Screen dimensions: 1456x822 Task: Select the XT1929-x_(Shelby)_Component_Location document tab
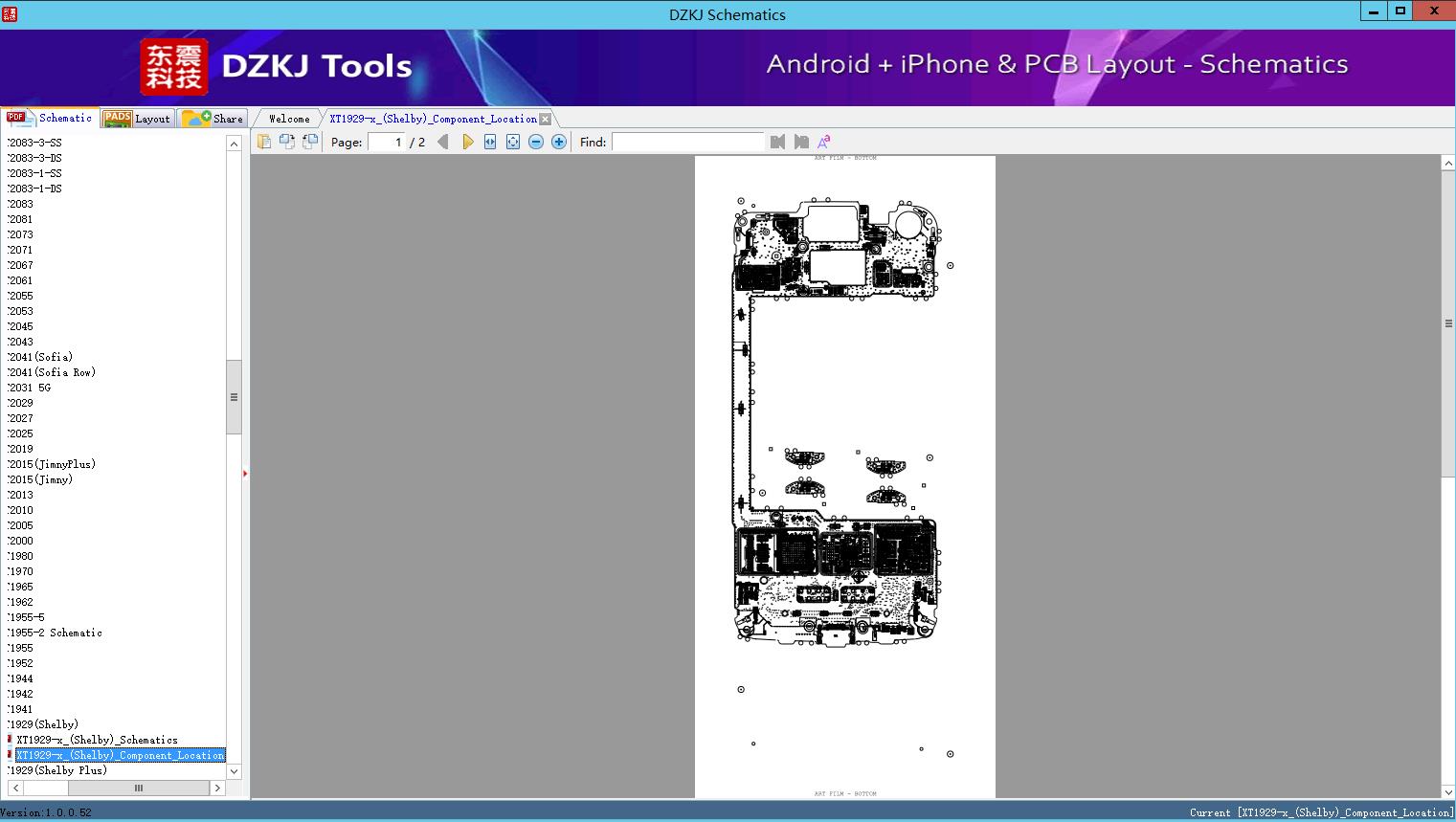(433, 119)
